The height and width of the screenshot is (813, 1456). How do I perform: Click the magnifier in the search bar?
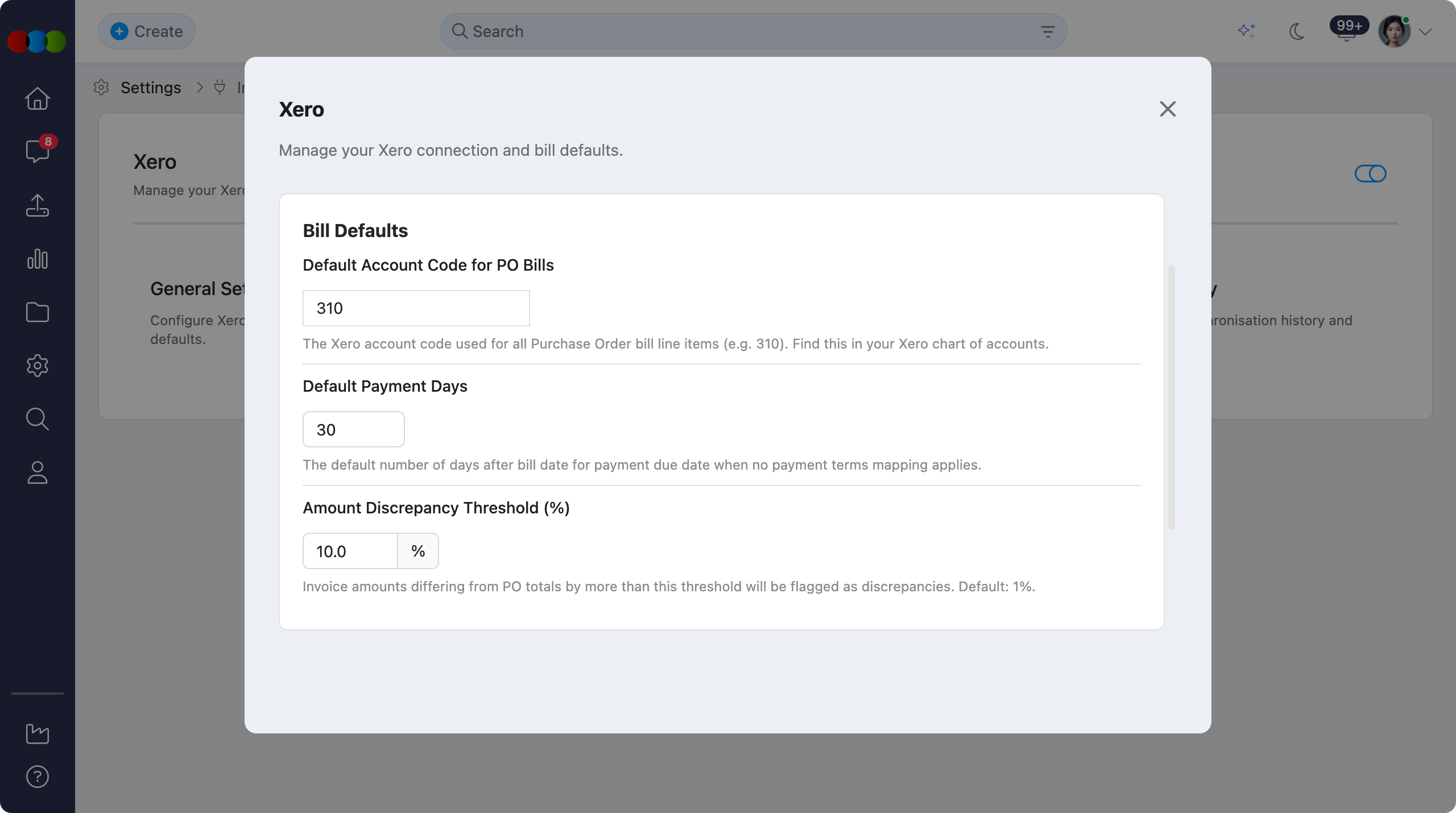[460, 31]
